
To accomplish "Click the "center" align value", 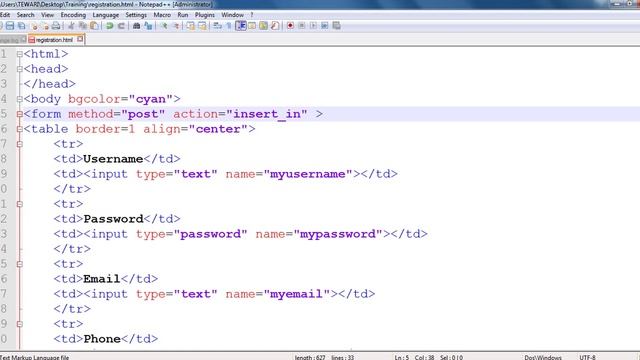I will point(218,129).
